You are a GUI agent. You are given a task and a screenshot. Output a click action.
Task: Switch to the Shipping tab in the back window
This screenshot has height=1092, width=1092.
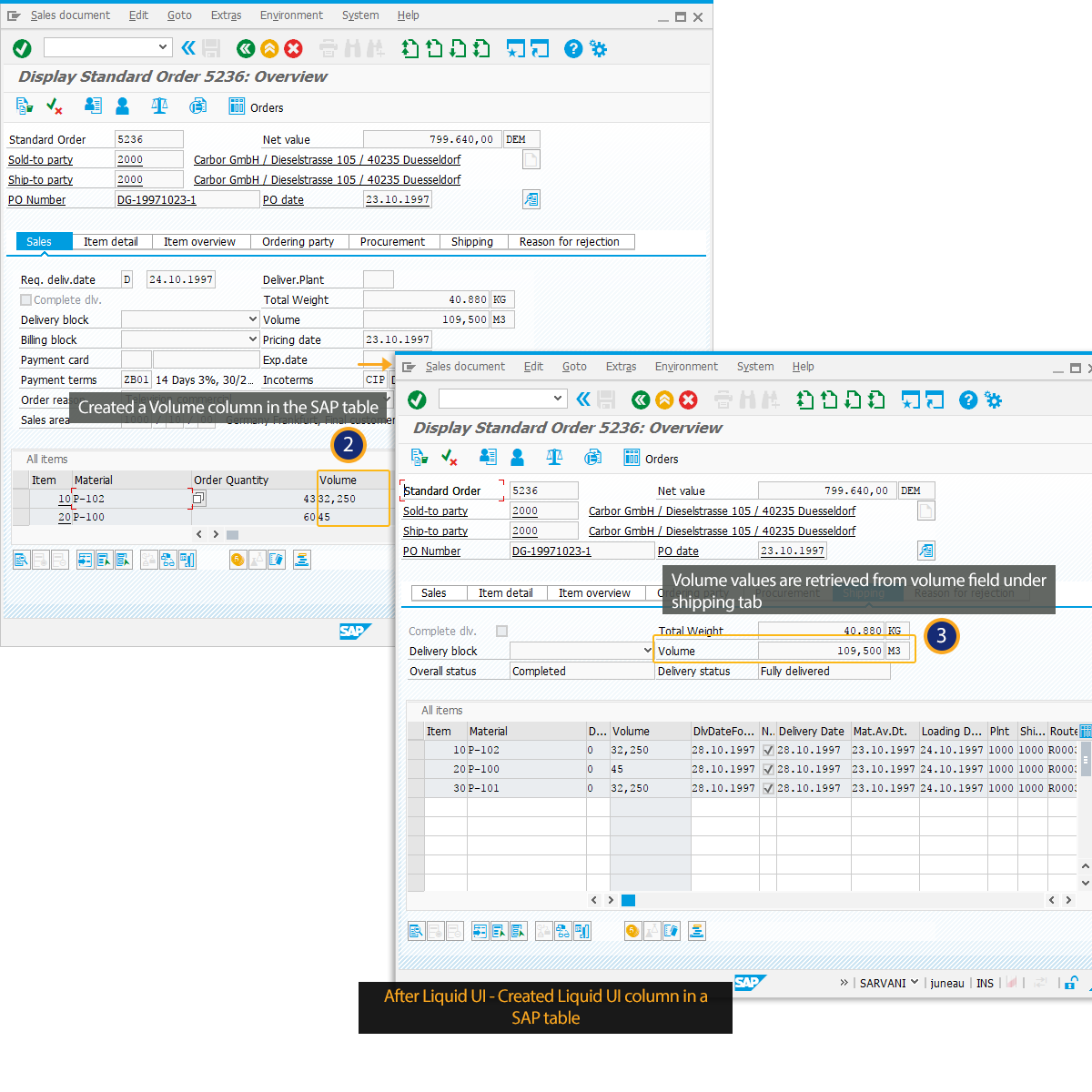click(x=472, y=242)
